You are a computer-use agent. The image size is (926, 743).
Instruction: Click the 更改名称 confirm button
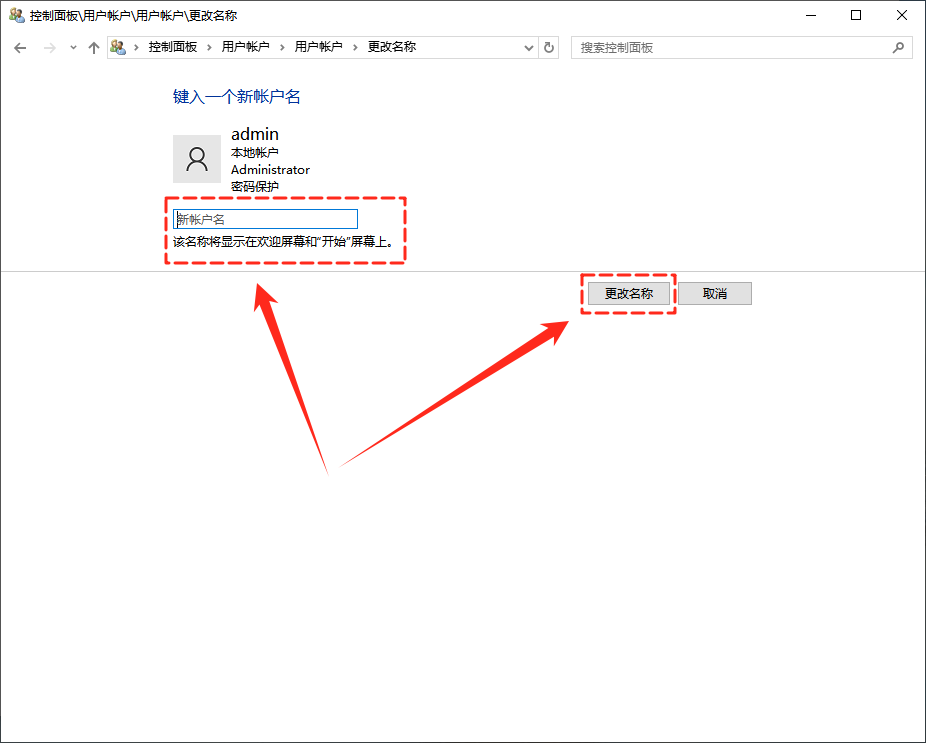[627, 293]
